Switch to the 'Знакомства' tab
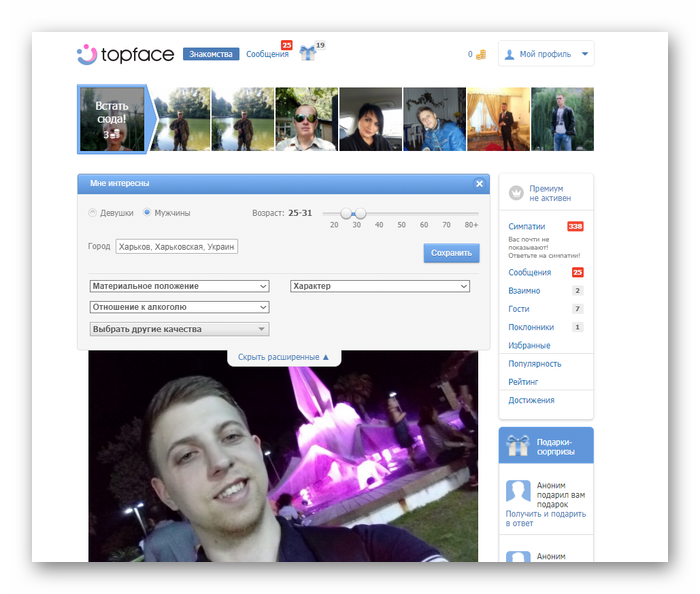700x594 pixels. pyautogui.click(x=211, y=54)
